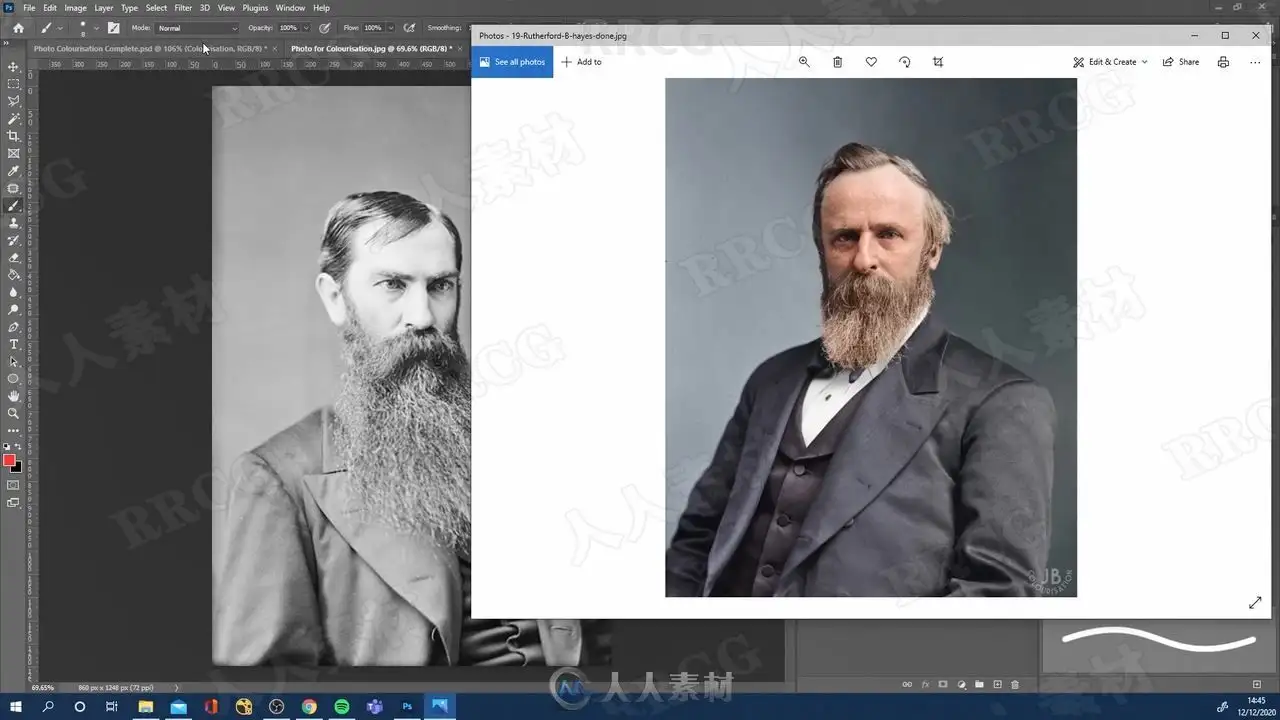Open Windows Start menu
1280x720 pixels.
tap(16, 707)
